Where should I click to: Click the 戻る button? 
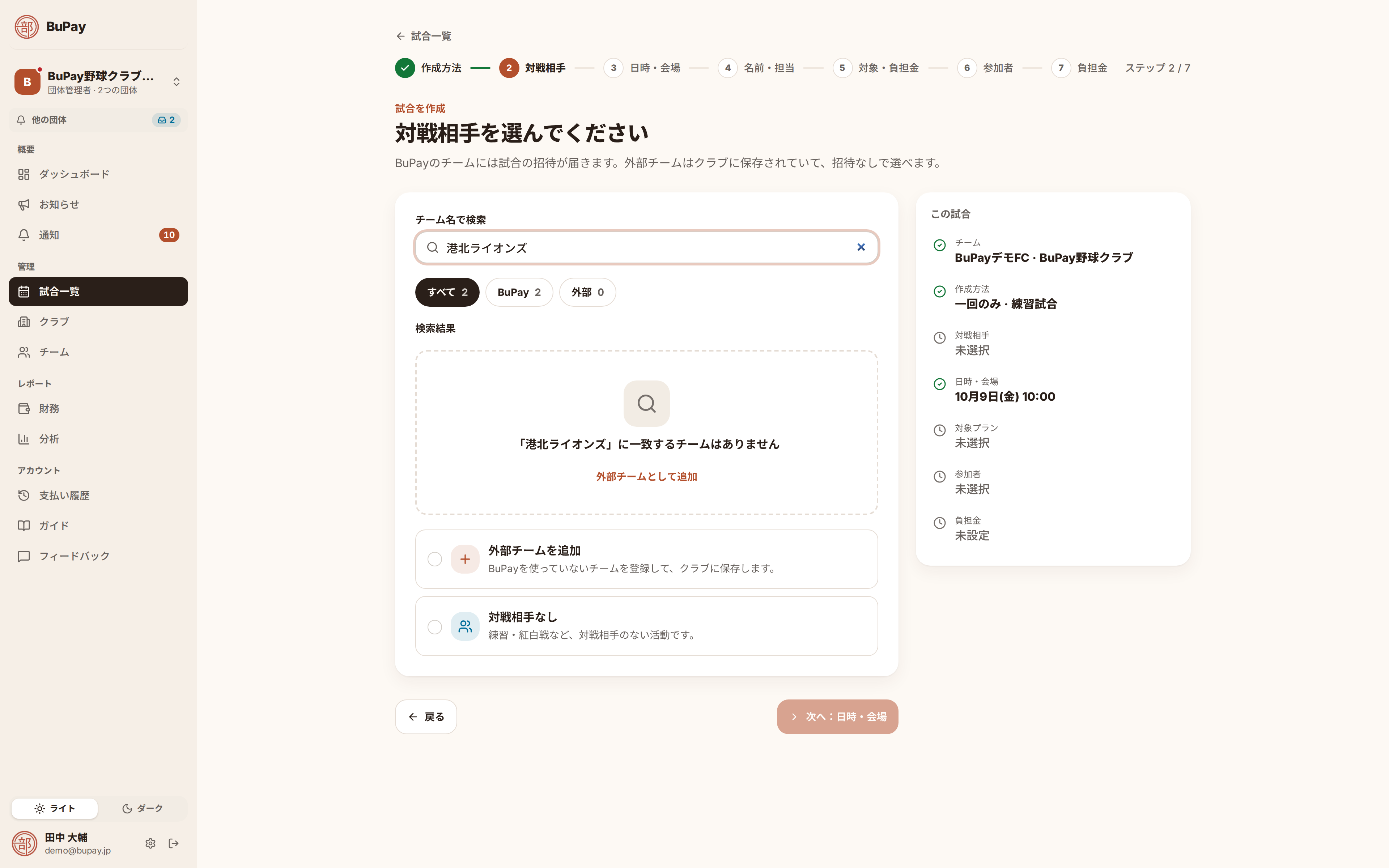click(426, 716)
